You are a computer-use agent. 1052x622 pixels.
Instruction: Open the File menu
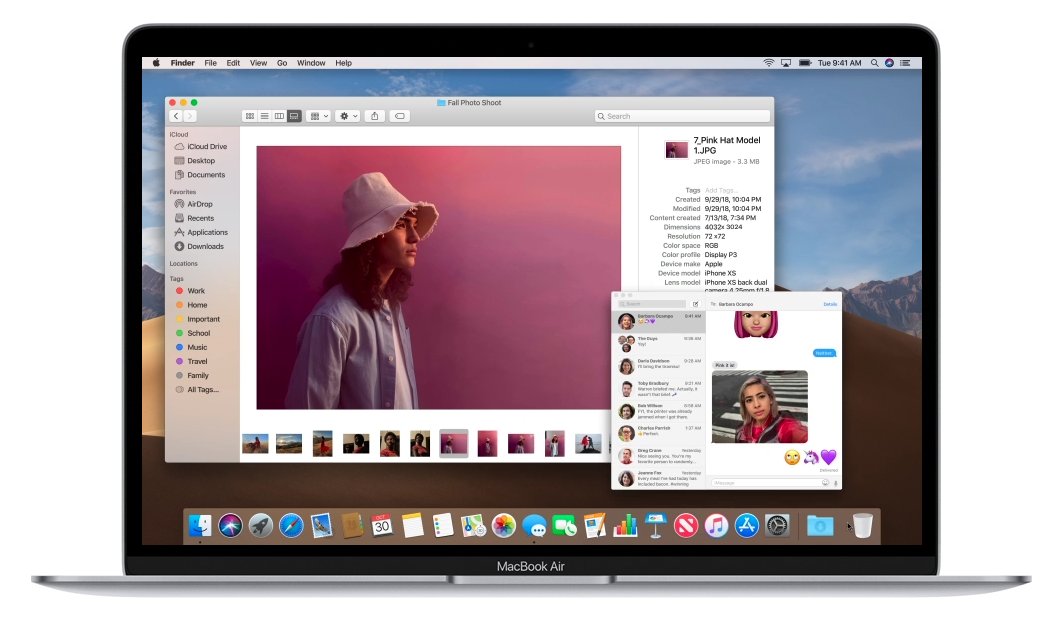pos(211,62)
